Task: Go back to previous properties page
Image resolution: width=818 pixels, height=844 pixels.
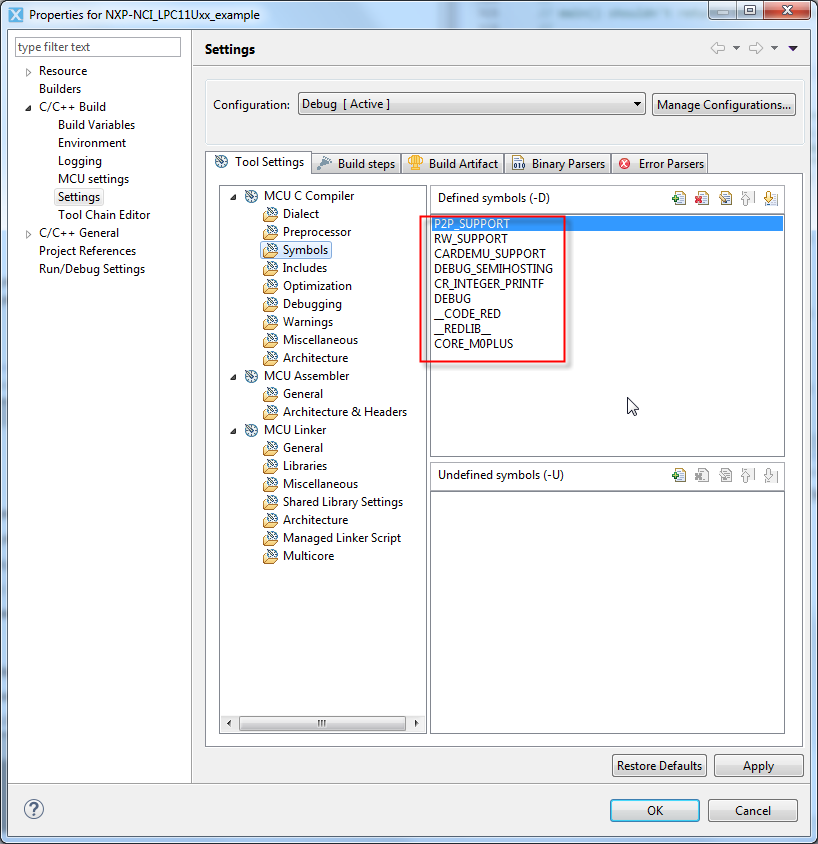Action: [718, 48]
